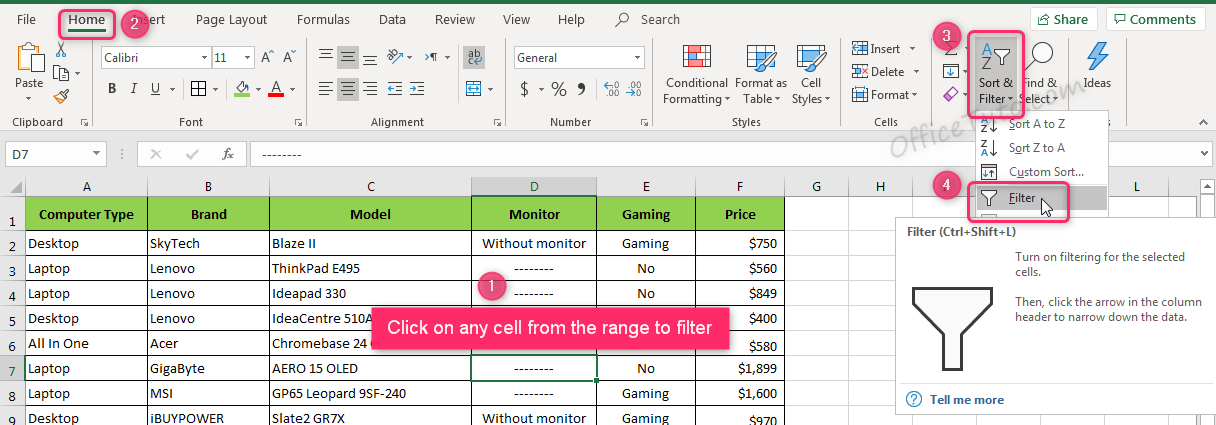Viewport: 1216px width, 425px height.
Task: Cut selection with the scissors icon
Action: tap(62, 50)
